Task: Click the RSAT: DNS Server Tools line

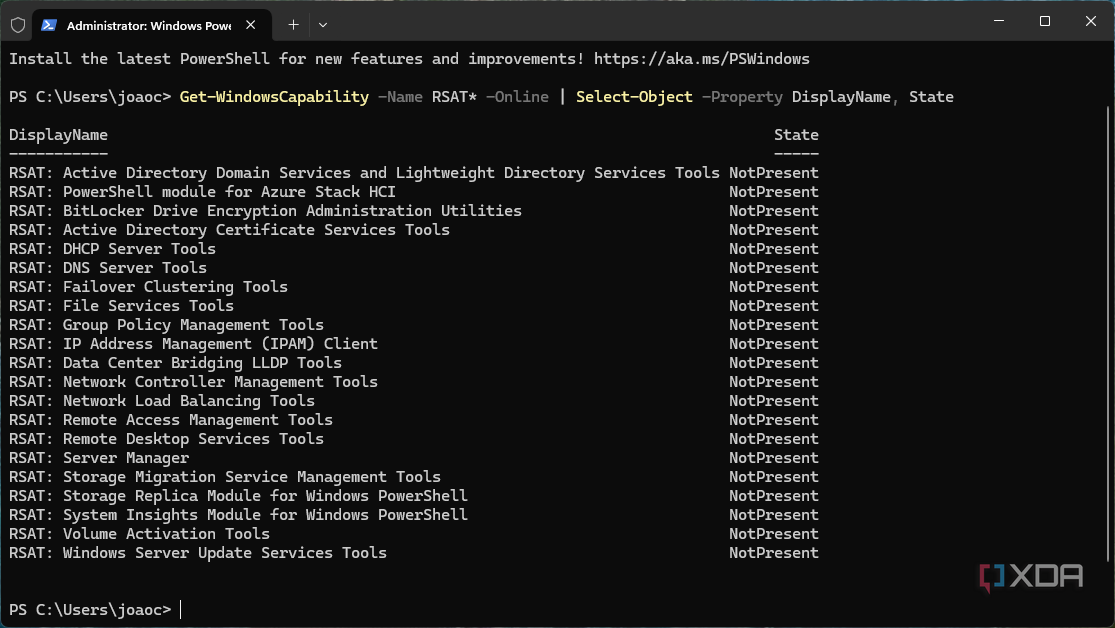Action: coord(108,268)
